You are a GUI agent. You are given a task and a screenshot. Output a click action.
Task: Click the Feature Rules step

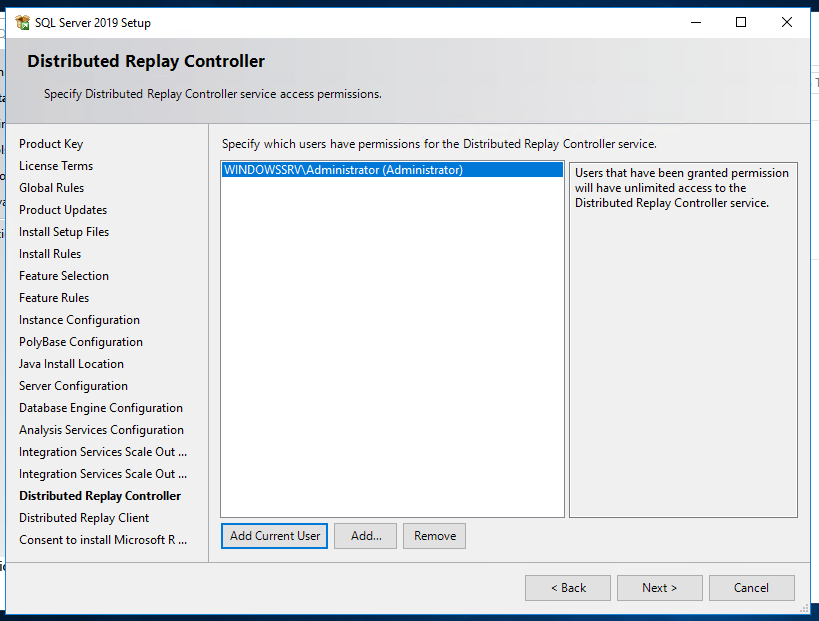pos(54,298)
